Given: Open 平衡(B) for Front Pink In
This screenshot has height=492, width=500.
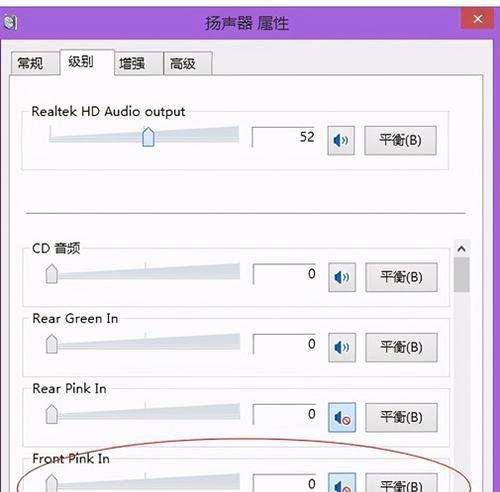Looking at the screenshot, I should coord(401,483).
